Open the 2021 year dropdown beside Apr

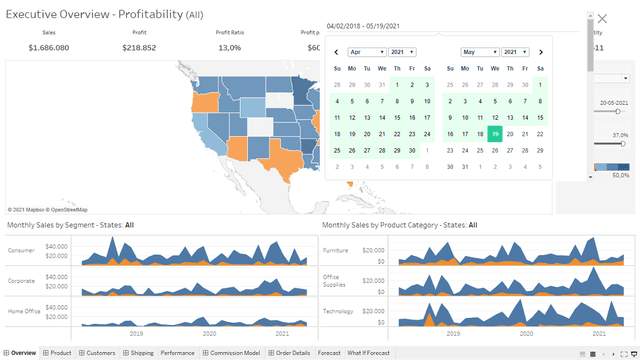pos(402,52)
